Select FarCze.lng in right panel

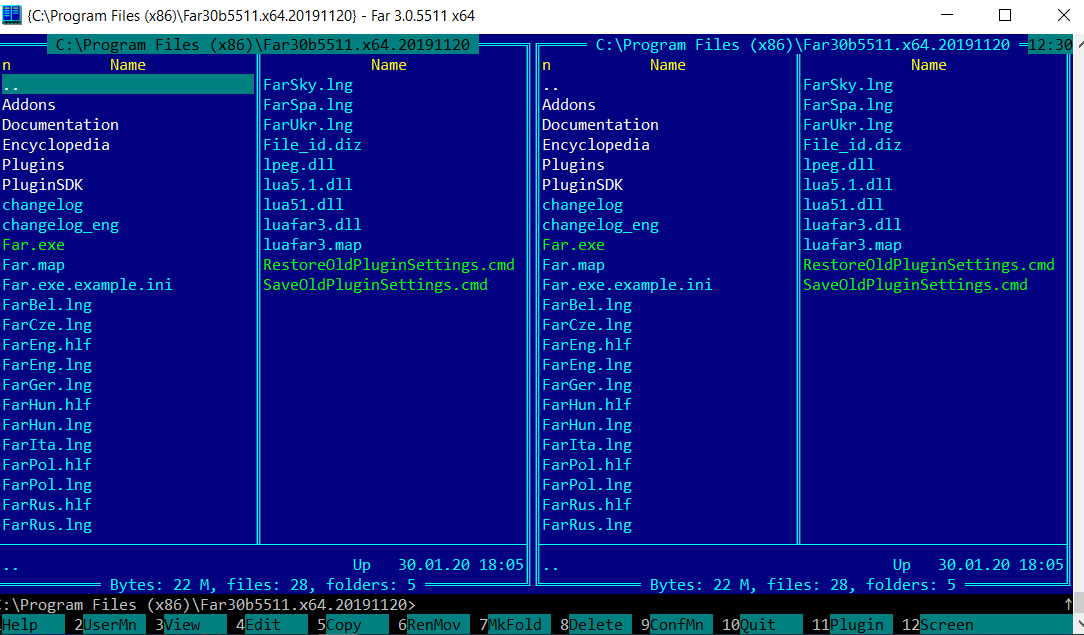click(586, 325)
